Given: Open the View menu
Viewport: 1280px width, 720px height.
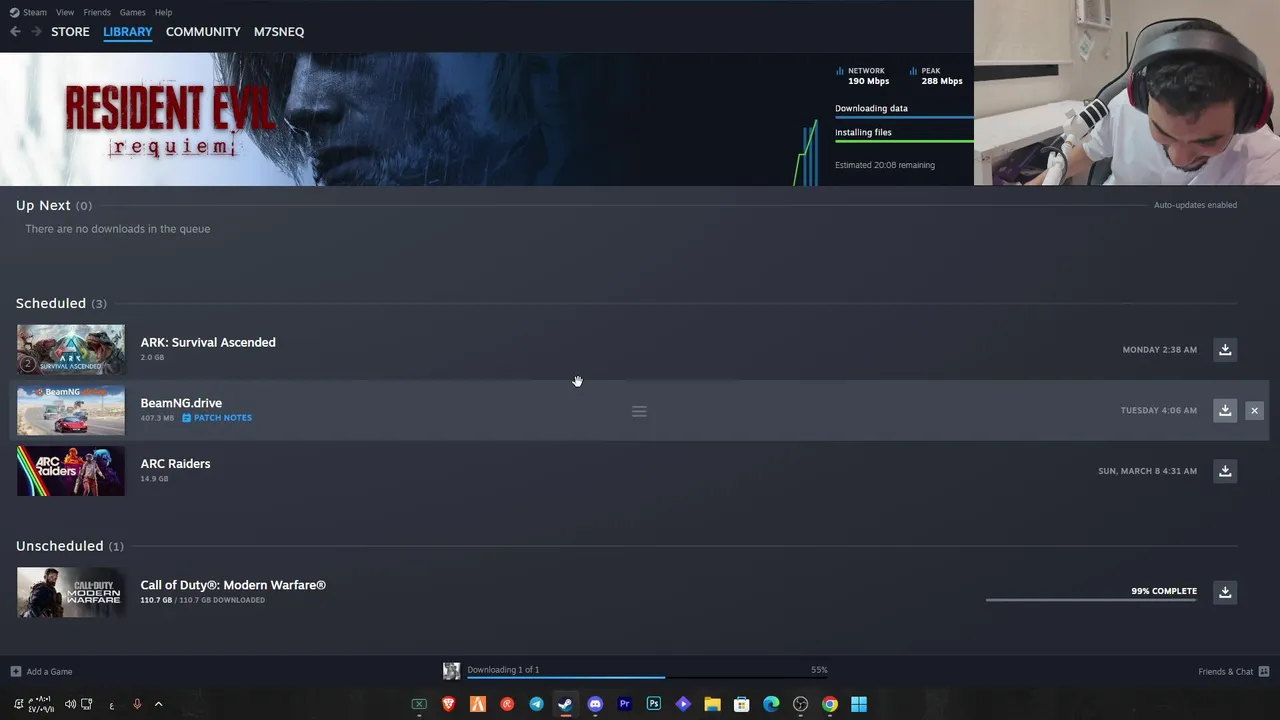Looking at the screenshot, I should [x=65, y=12].
